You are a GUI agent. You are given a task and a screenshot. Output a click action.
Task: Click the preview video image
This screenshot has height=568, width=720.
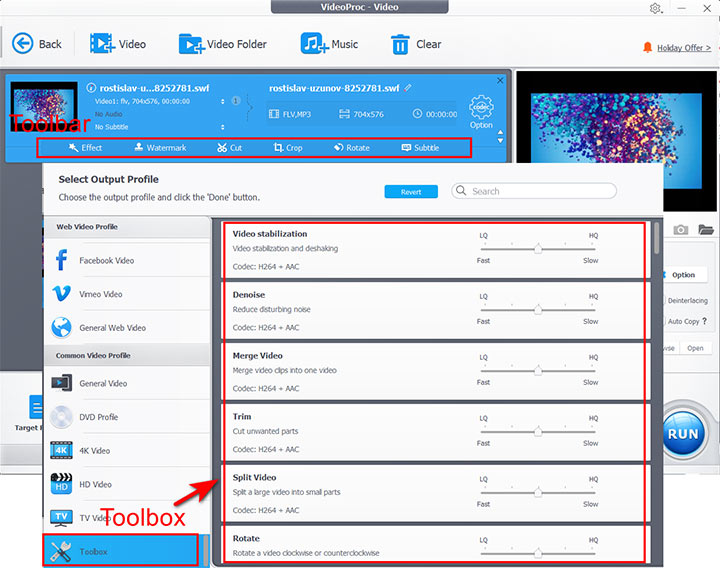pyautogui.click(x=616, y=141)
